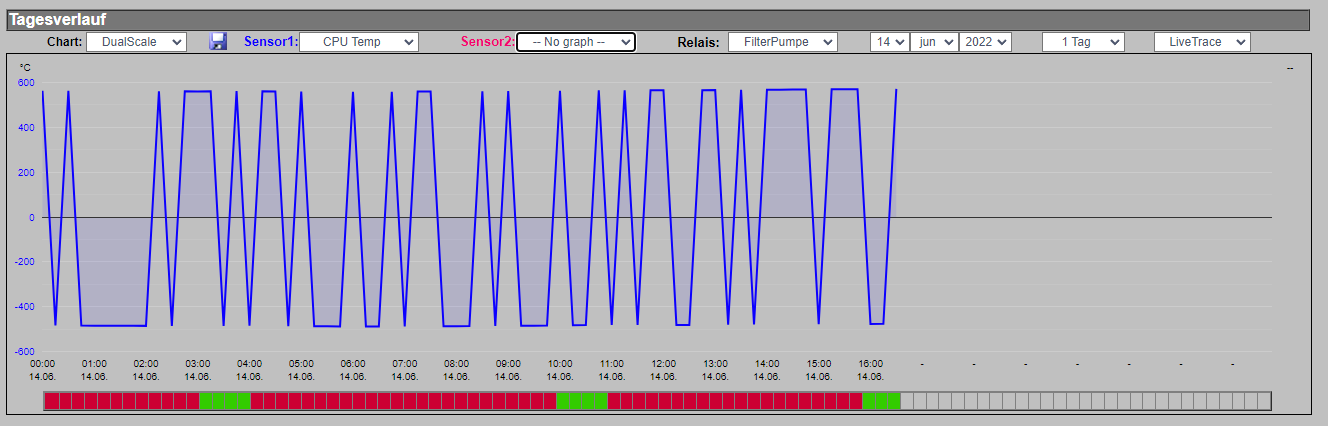Open the day dropdown showing 14

[889, 42]
